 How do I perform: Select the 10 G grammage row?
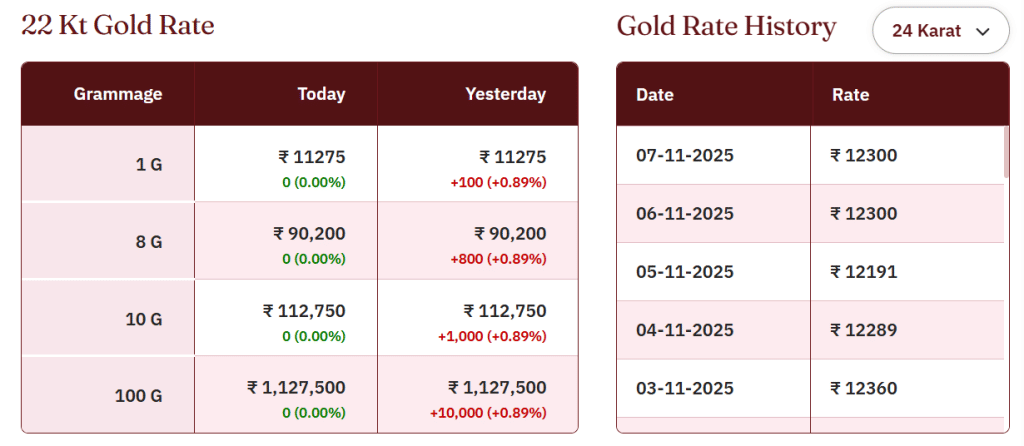tap(144, 319)
